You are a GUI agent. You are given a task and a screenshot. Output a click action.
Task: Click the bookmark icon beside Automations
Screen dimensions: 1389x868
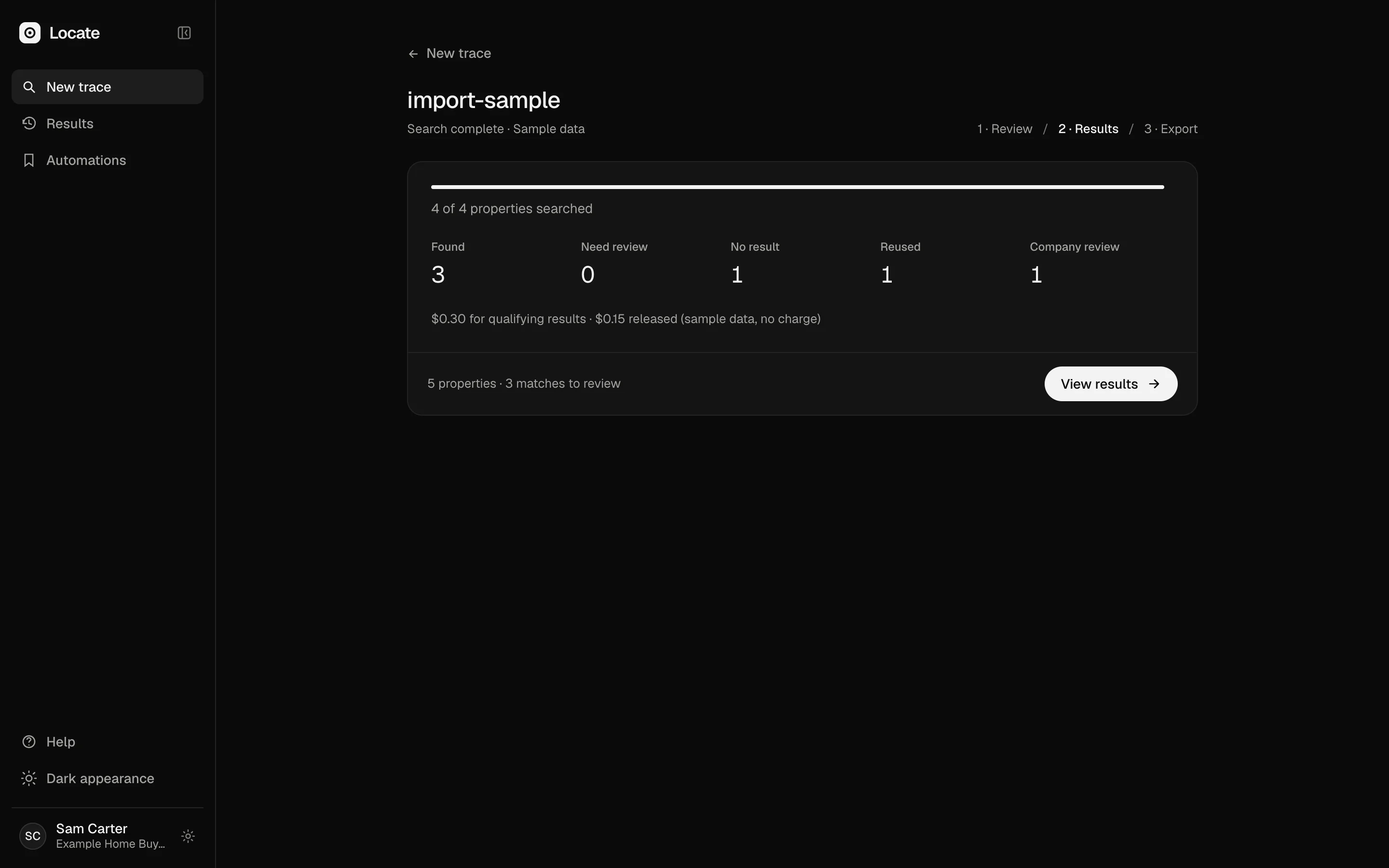[29, 160]
